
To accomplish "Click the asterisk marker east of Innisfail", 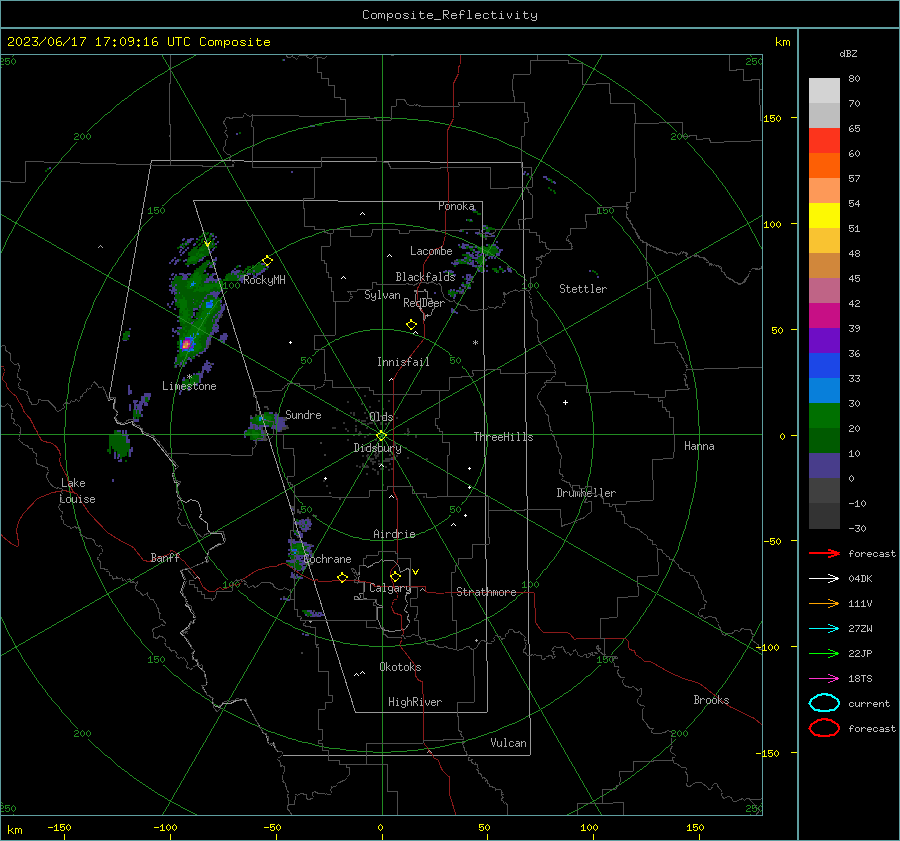I will [x=475, y=343].
